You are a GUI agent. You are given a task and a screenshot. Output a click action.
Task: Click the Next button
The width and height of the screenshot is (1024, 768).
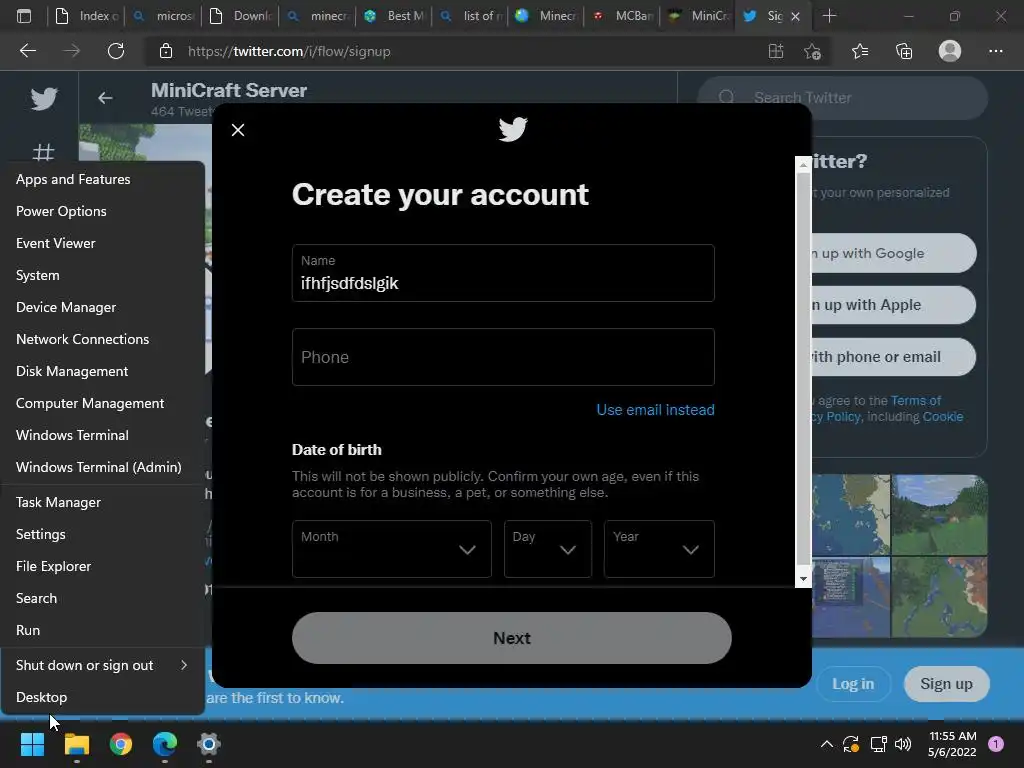[511, 638]
